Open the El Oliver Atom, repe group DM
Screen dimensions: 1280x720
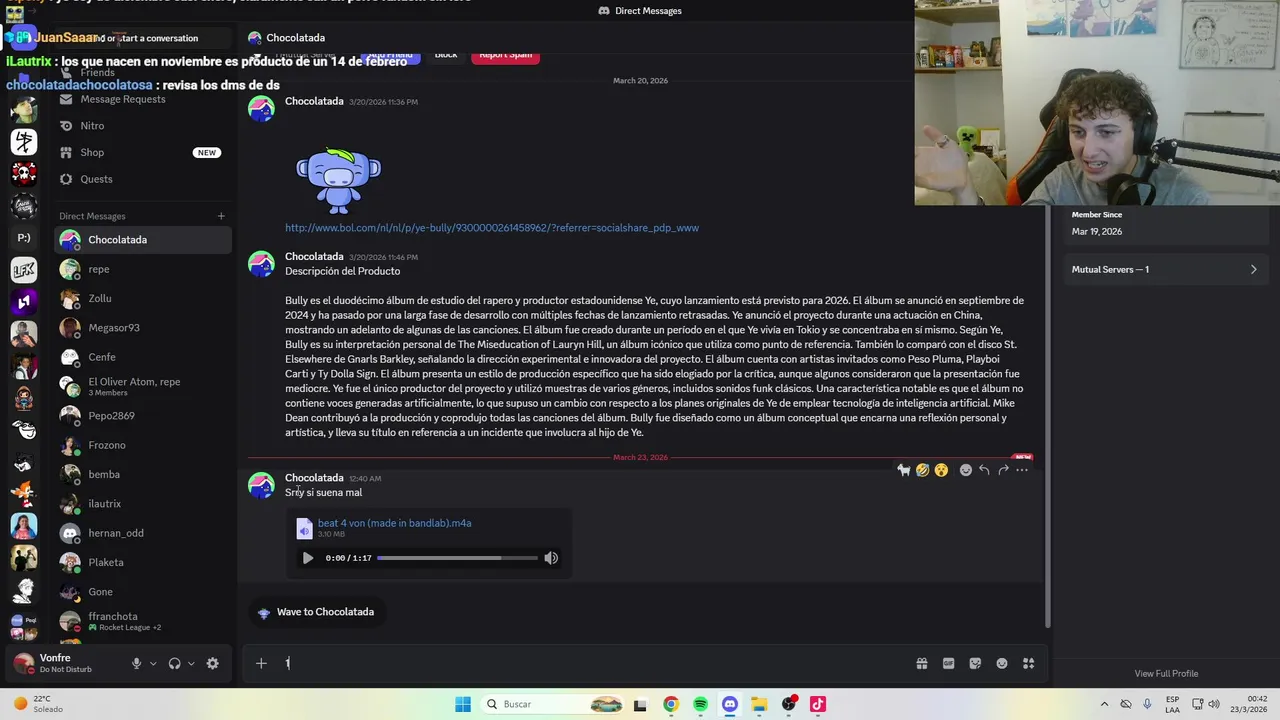[x=142, y=386]
